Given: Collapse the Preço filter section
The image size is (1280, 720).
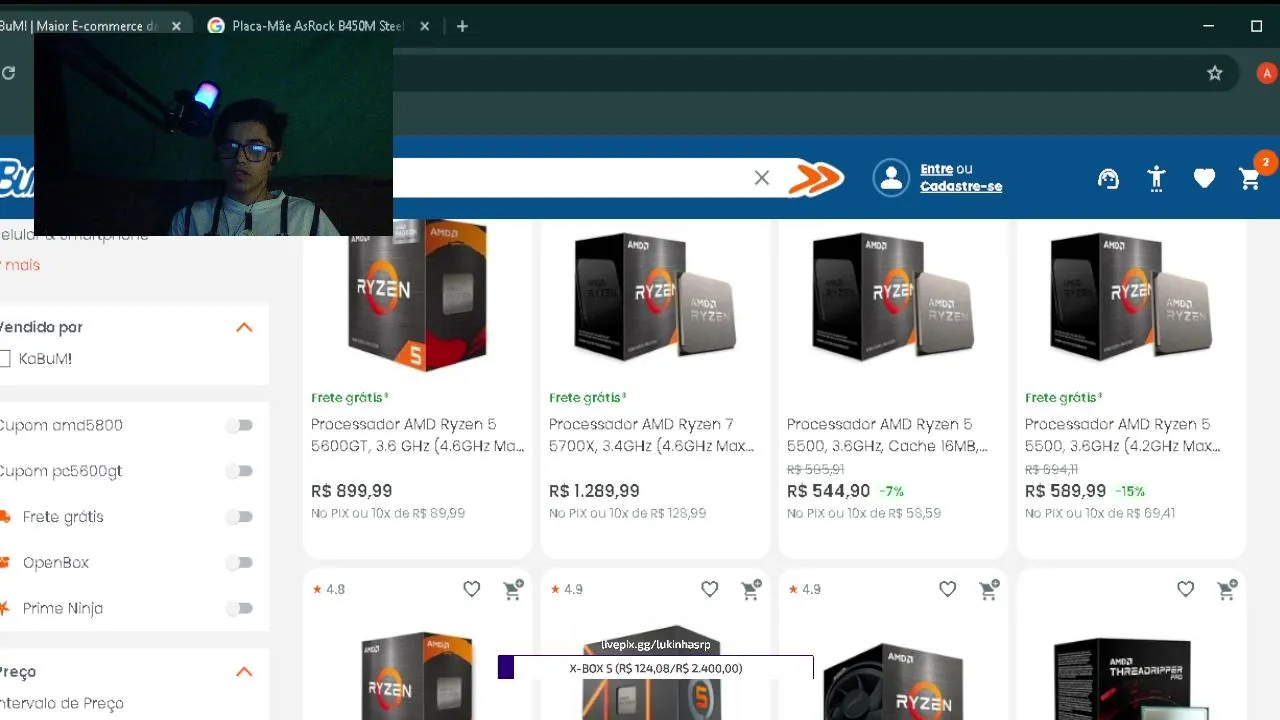Looking at the screenshot, I should tap(244, 671).
